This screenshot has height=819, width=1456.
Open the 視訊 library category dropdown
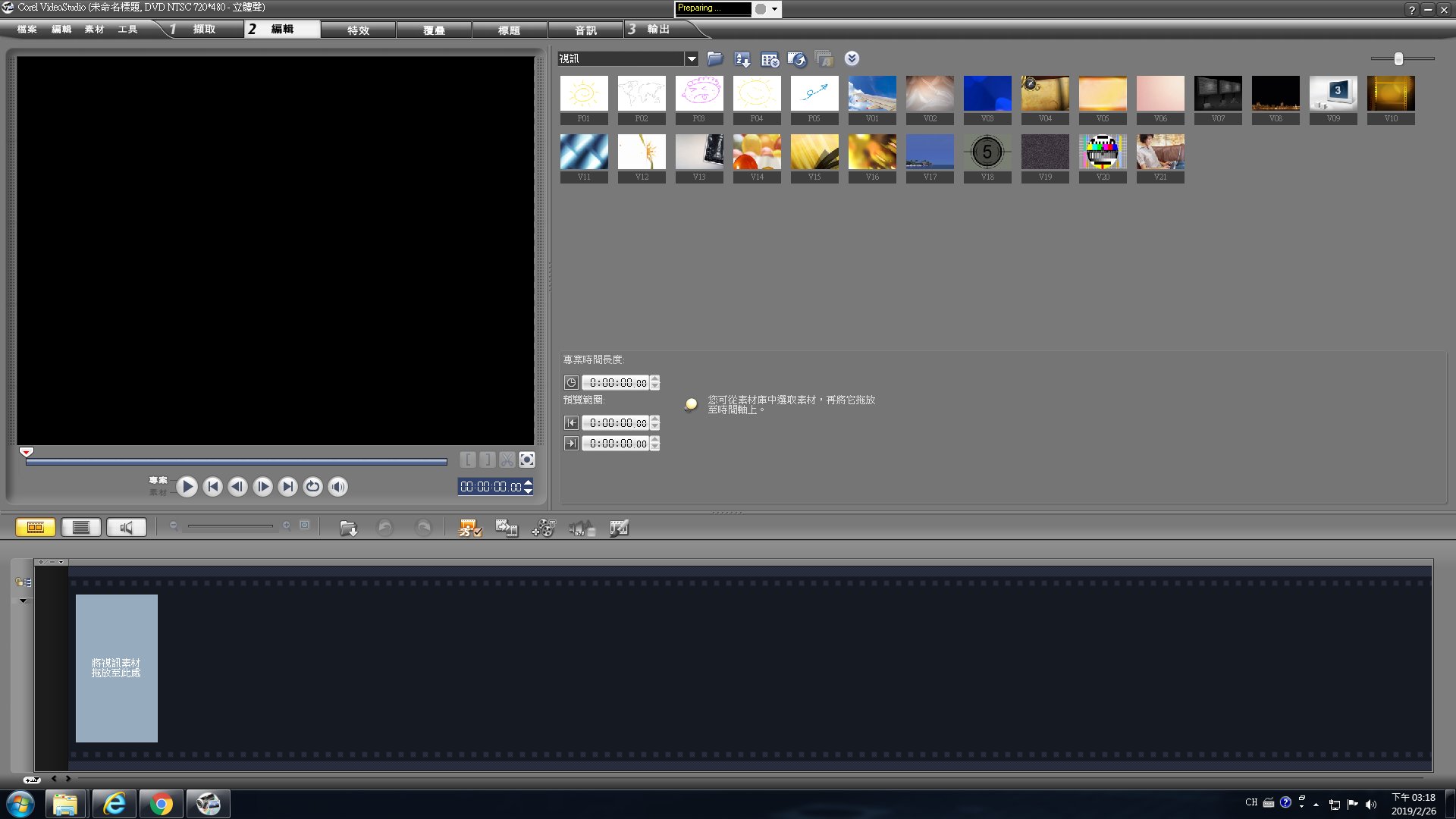pyautogui.click(x=691, y=58)
